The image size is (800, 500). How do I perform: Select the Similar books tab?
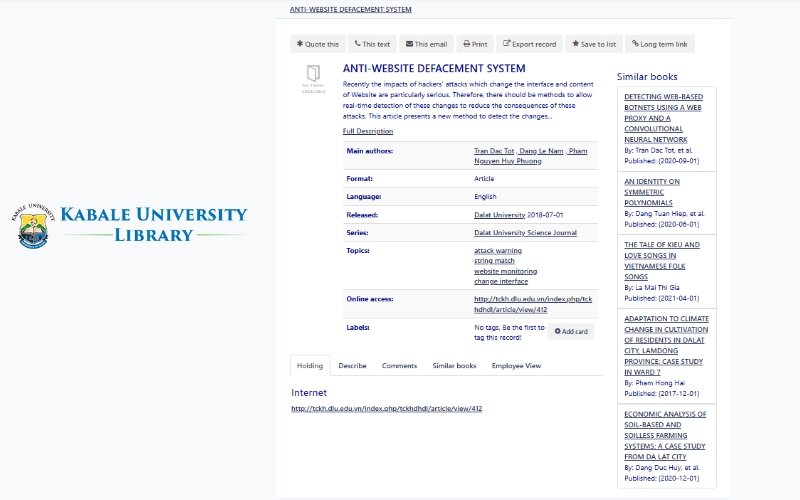pyautogui.click(x=454, y=366)
